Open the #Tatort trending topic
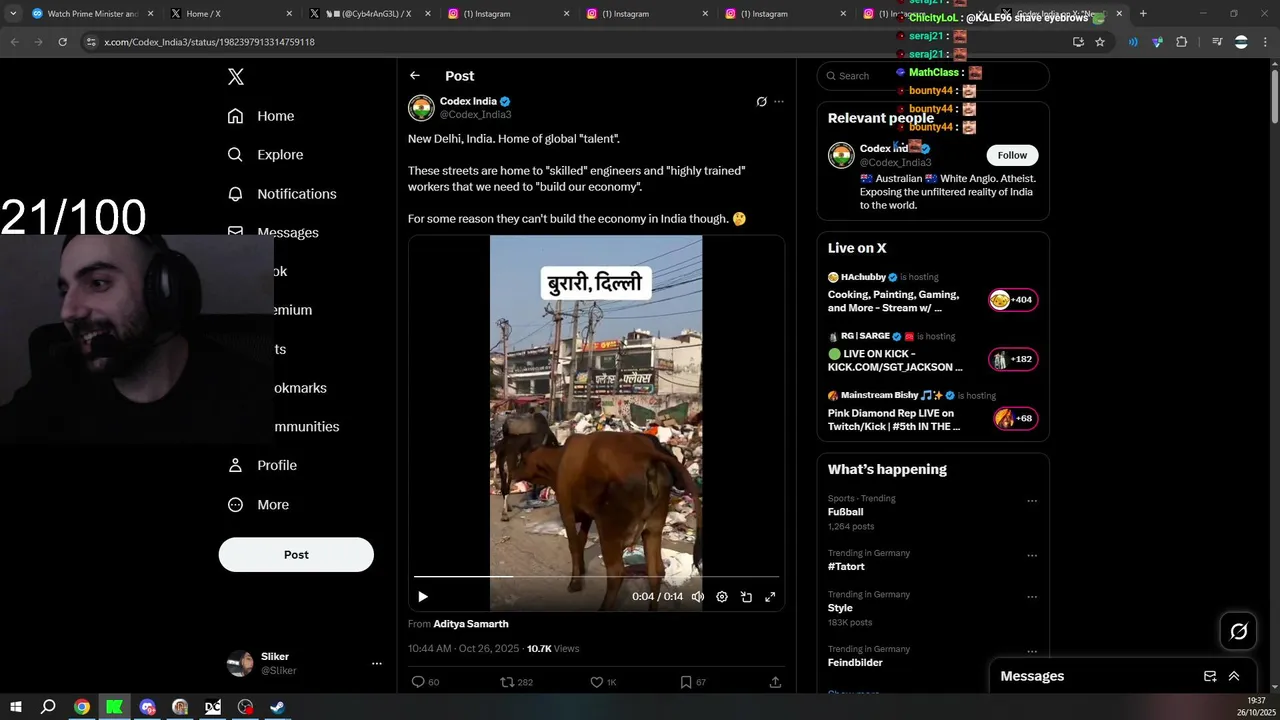 (846, 566)
